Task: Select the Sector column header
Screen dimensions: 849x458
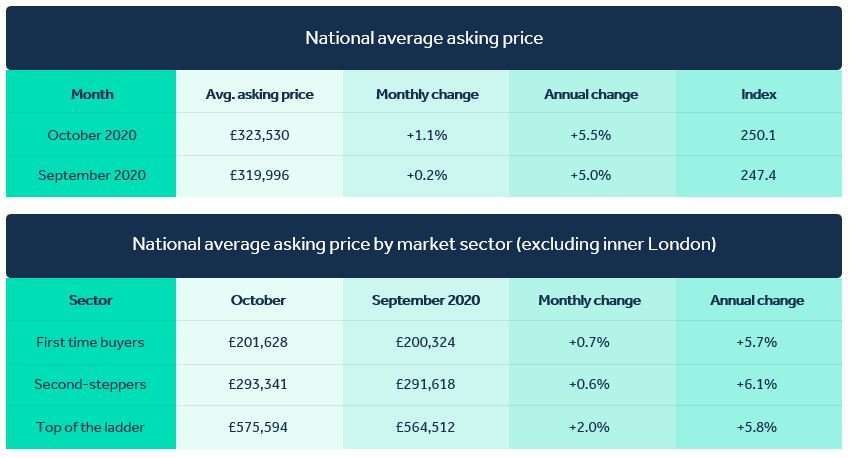Action: (90, 300)
